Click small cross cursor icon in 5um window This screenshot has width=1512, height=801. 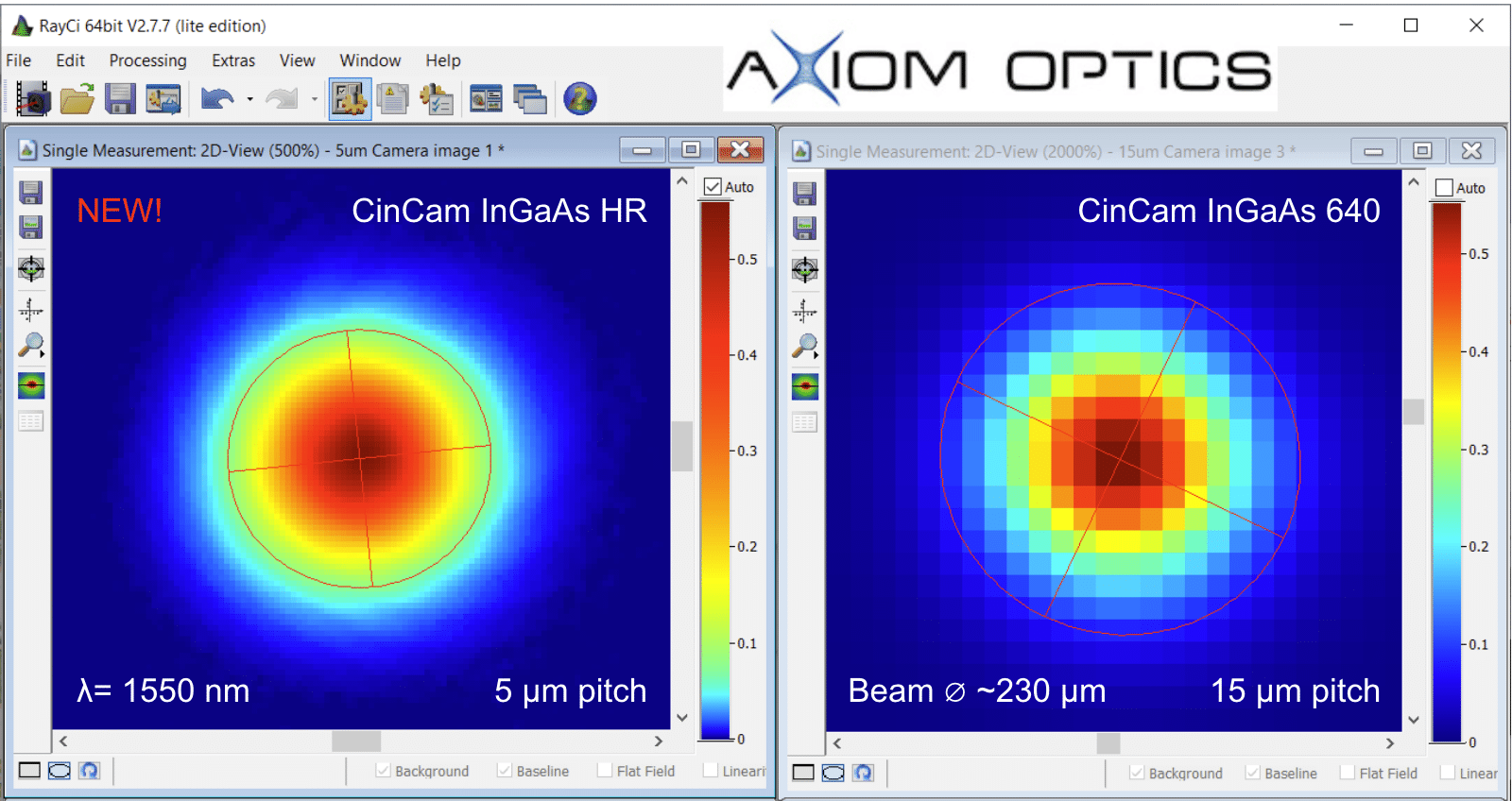31,309
